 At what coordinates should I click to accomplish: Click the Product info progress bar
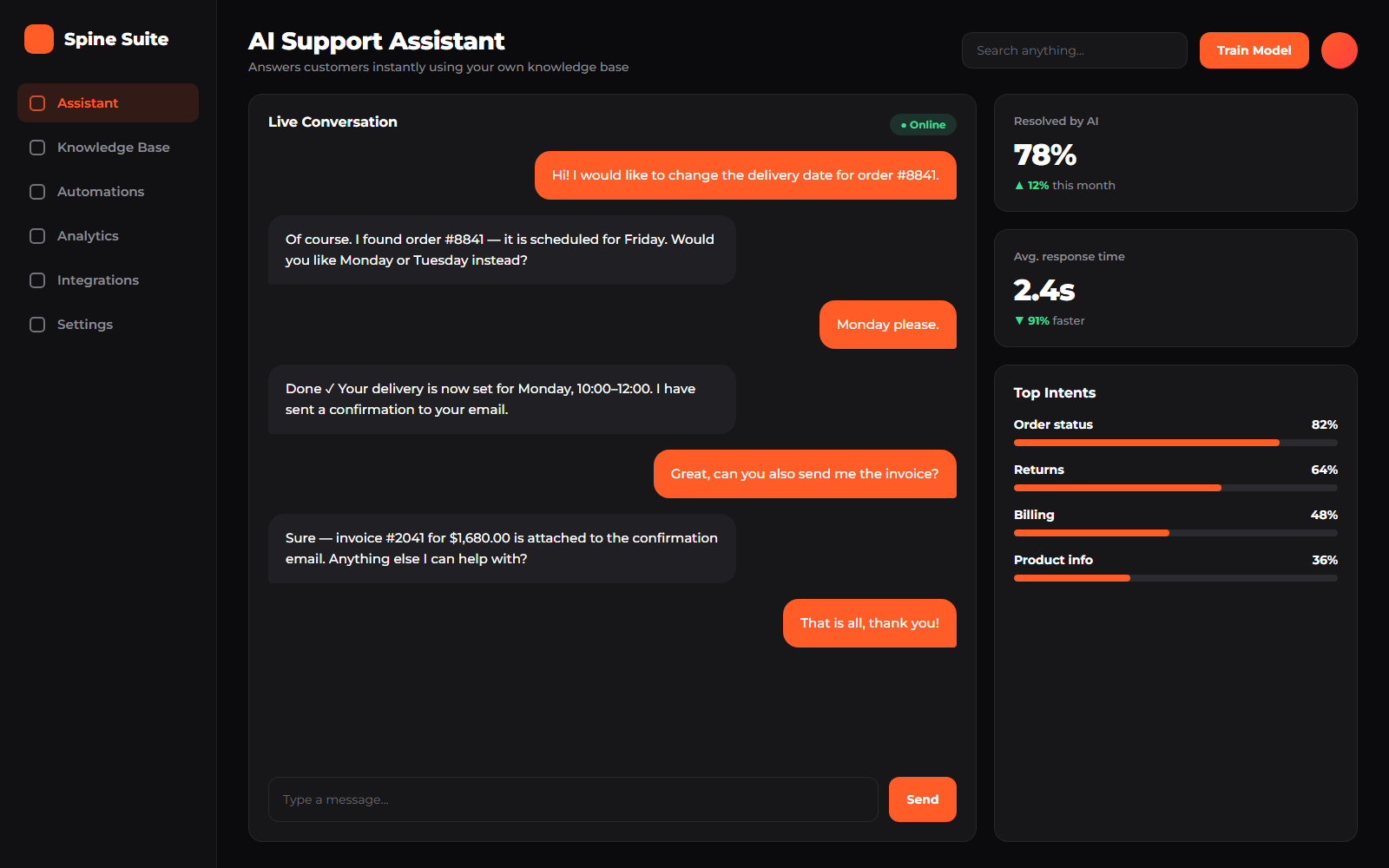coord(1175,578)
